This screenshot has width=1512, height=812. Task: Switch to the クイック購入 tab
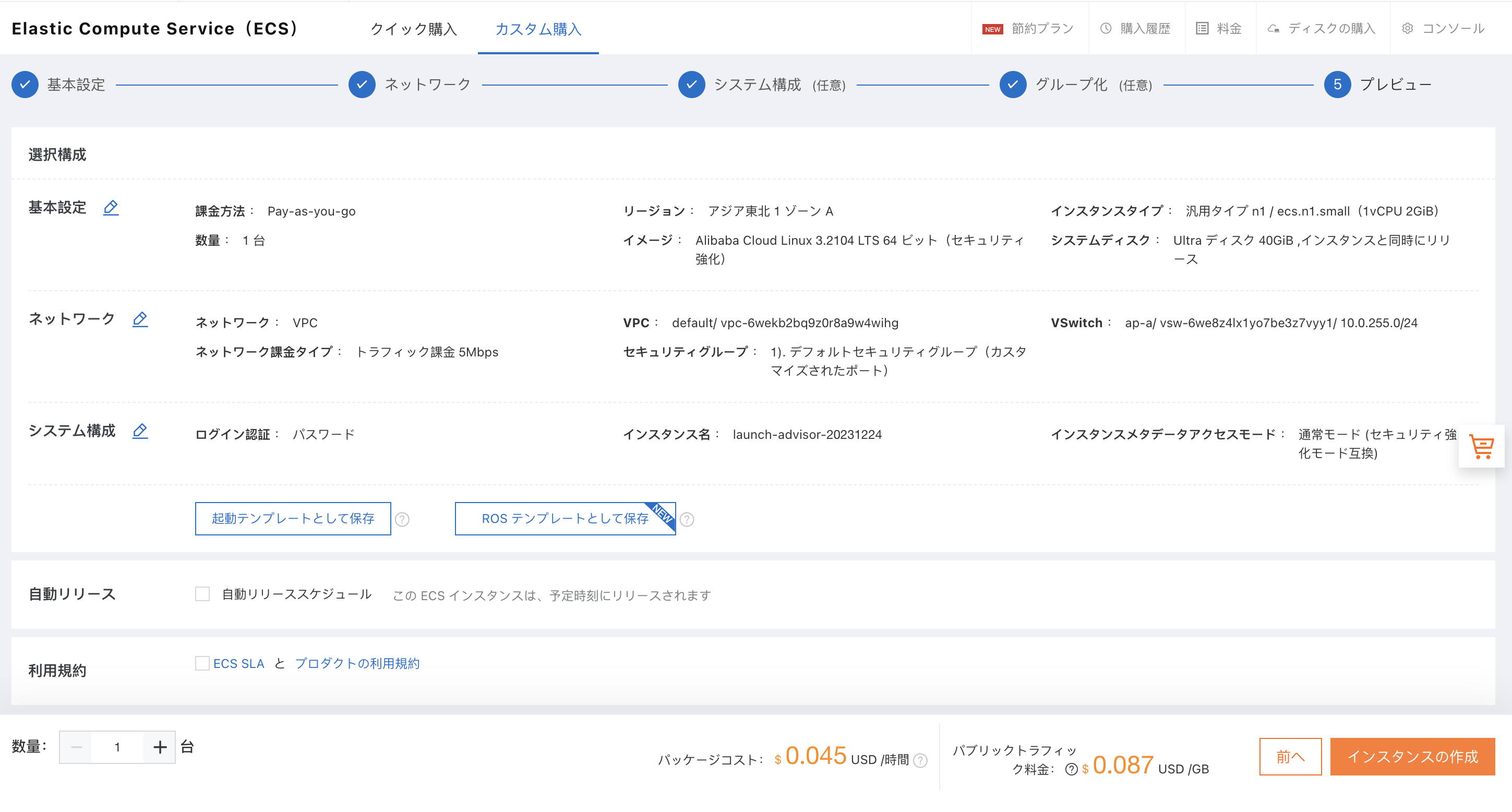tap(413, 29)
